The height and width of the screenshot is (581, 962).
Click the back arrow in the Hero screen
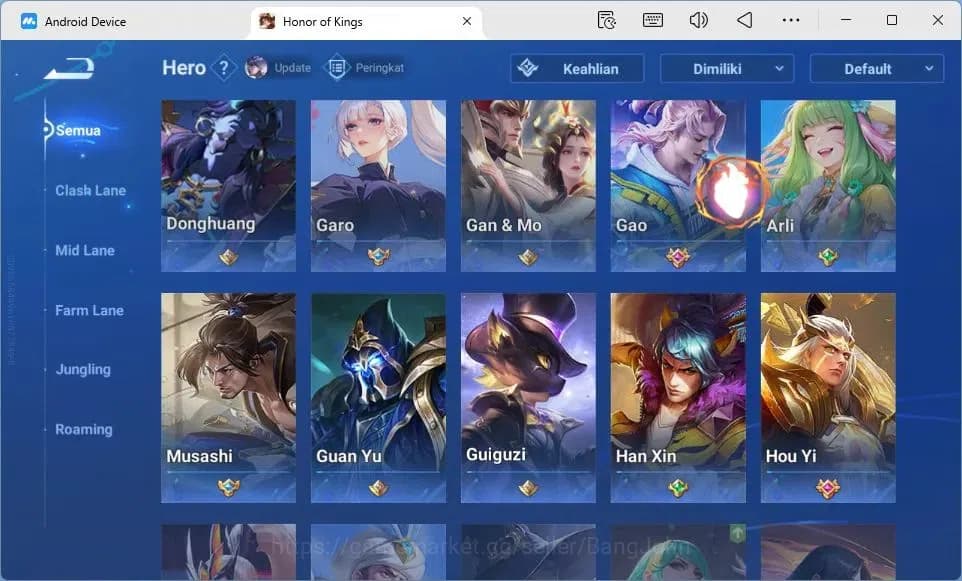pos(69,67)
